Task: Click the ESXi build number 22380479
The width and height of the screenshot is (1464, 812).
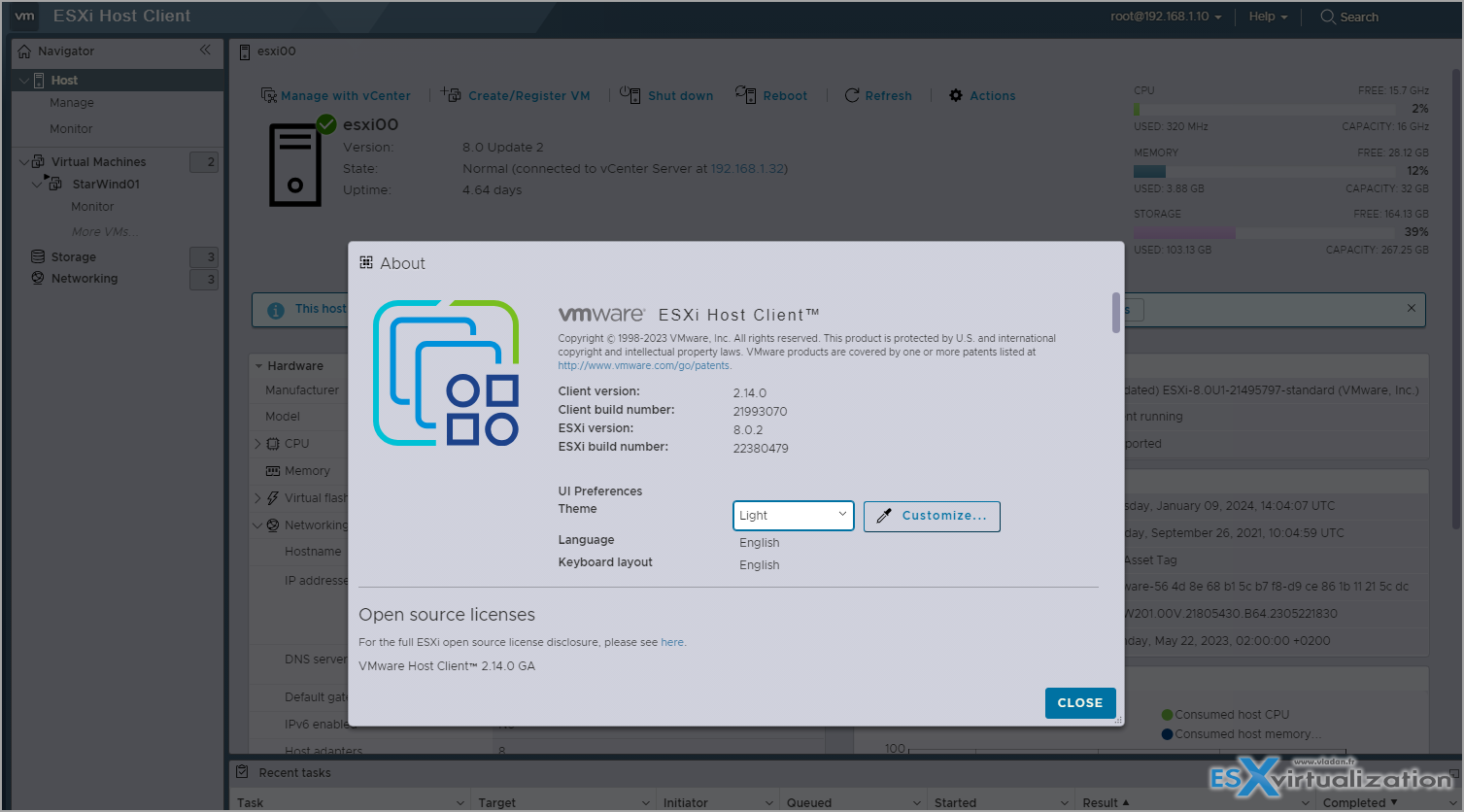Action: pos(761,449)
